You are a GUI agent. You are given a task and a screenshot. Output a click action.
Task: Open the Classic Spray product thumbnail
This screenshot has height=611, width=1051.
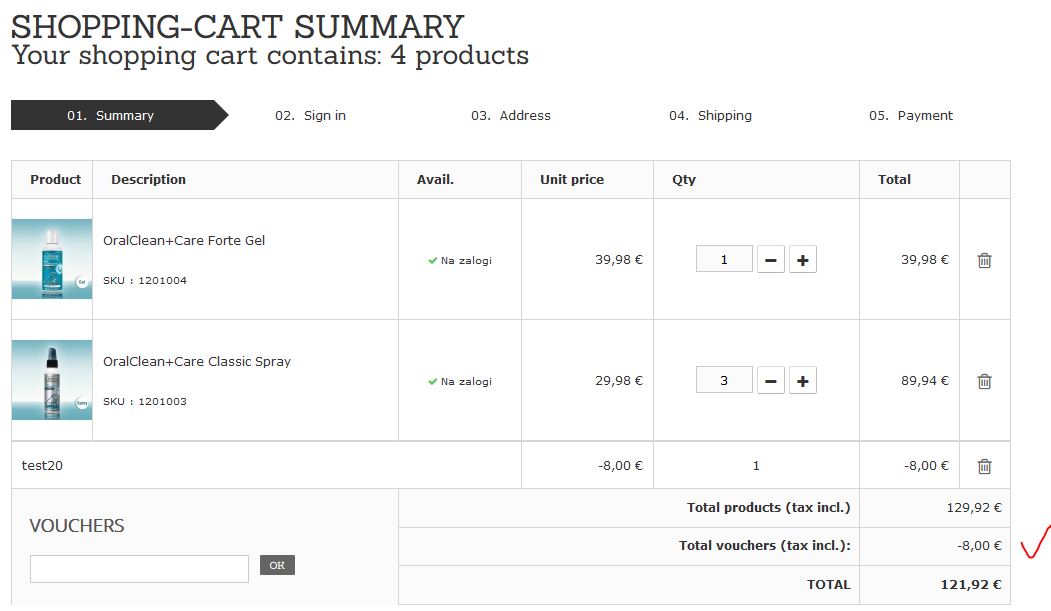[x=52, y=380]
